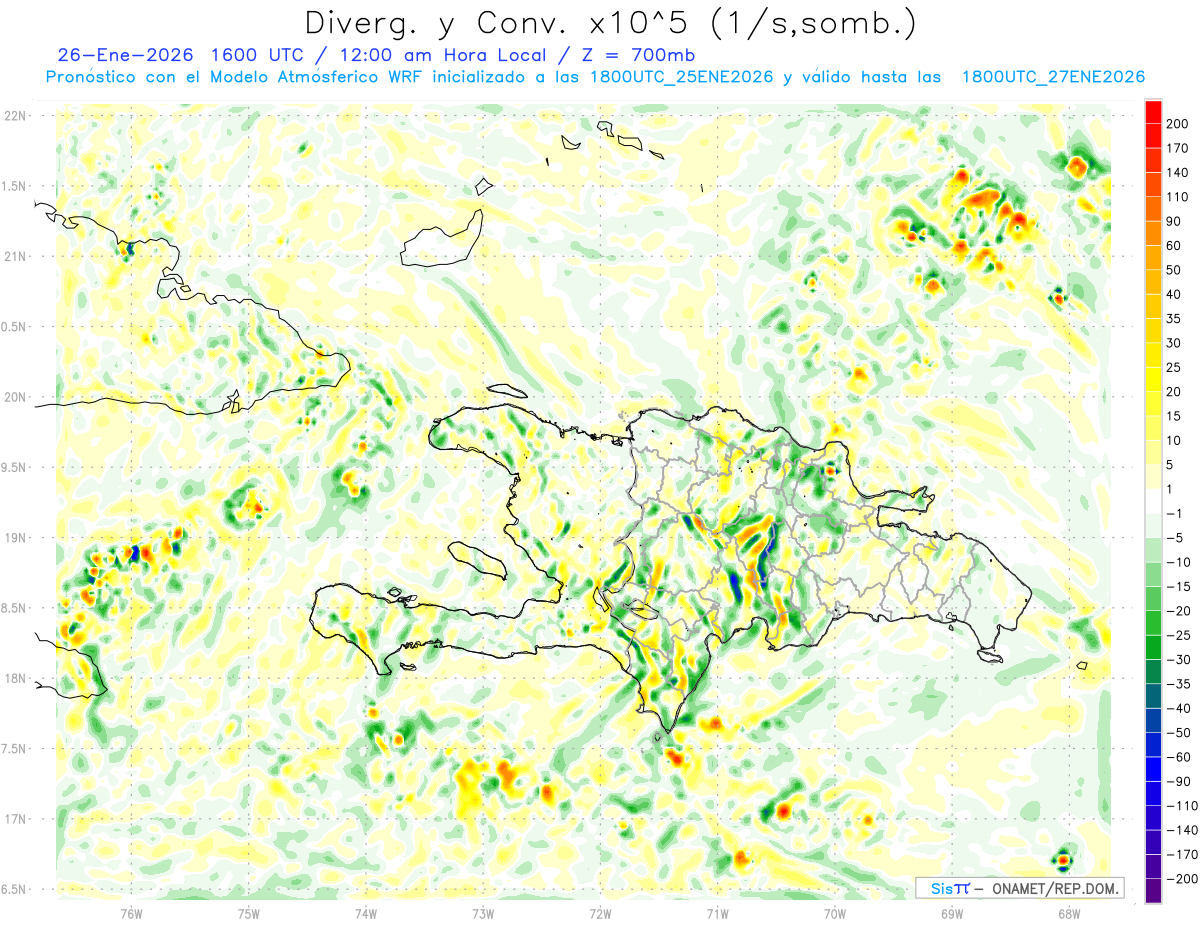Click the '76W' longitude label
1200x927 pixels.
[x=132, y=912]
